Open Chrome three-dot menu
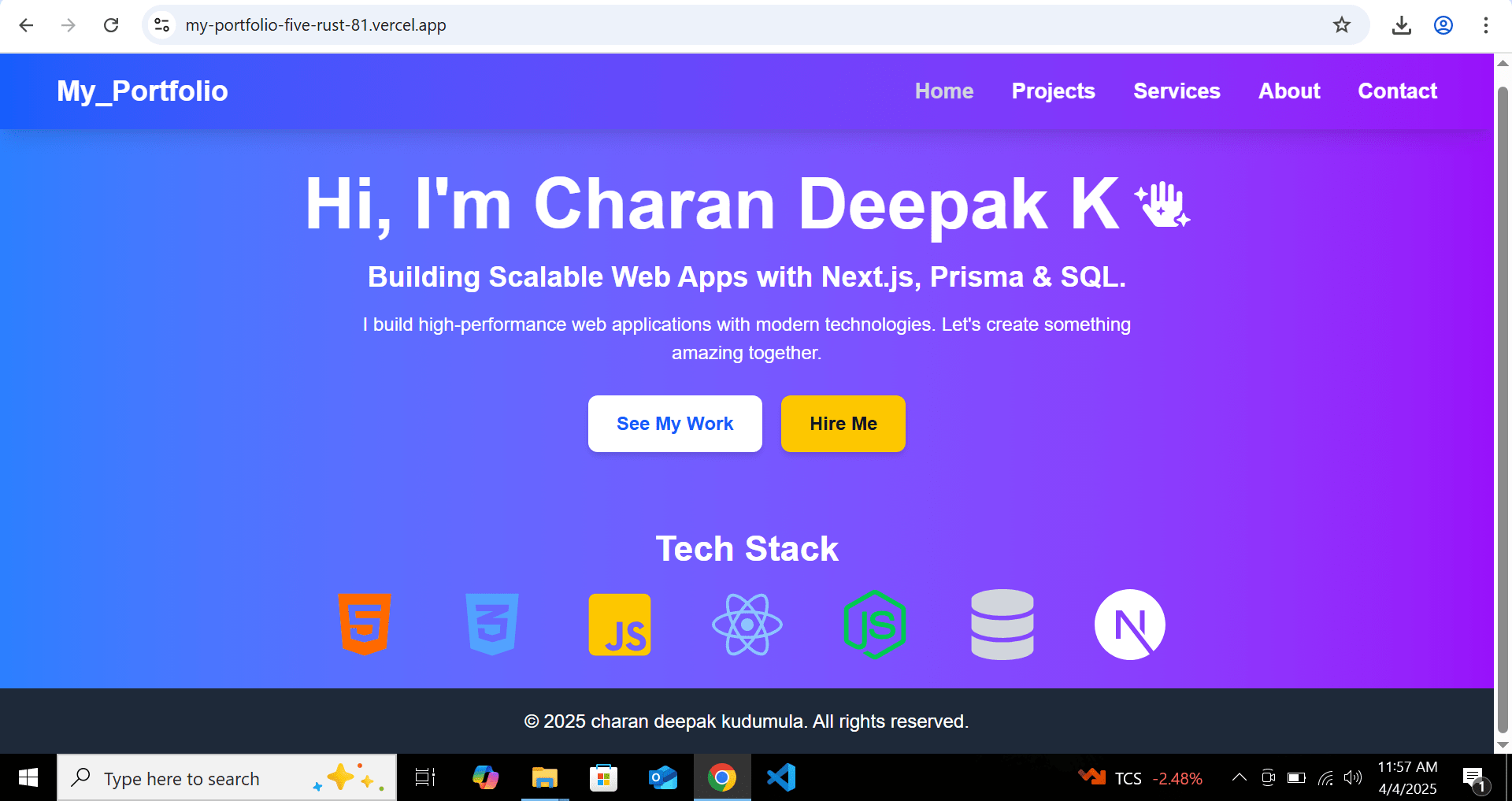This screenshot has width=1512, height=801. [x=1486, y=25]
